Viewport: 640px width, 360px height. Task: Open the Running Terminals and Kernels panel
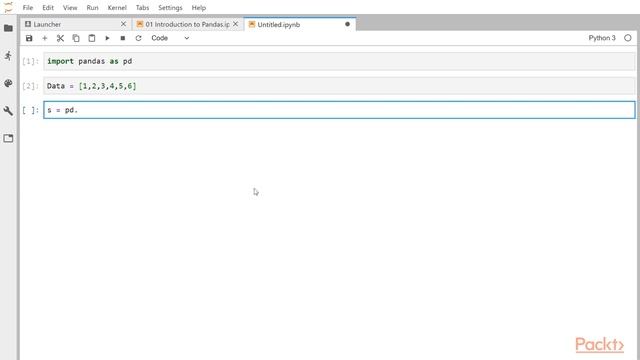8,56
